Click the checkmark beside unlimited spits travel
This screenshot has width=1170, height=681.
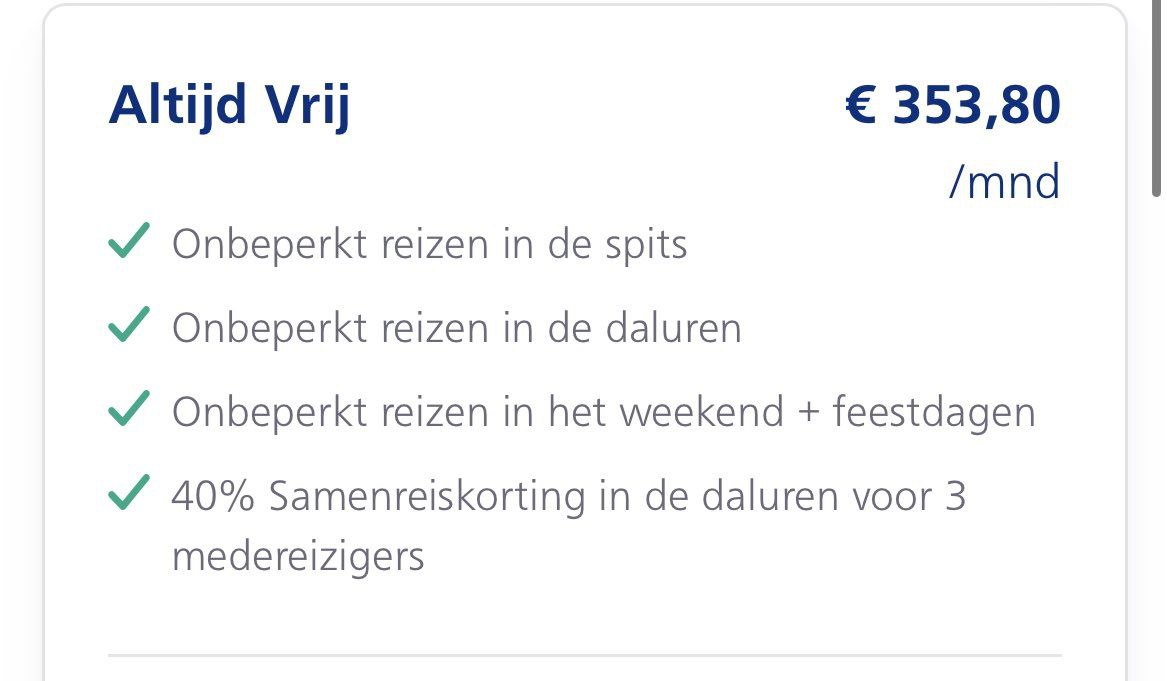pyautogui.click(x=128, y=243)
